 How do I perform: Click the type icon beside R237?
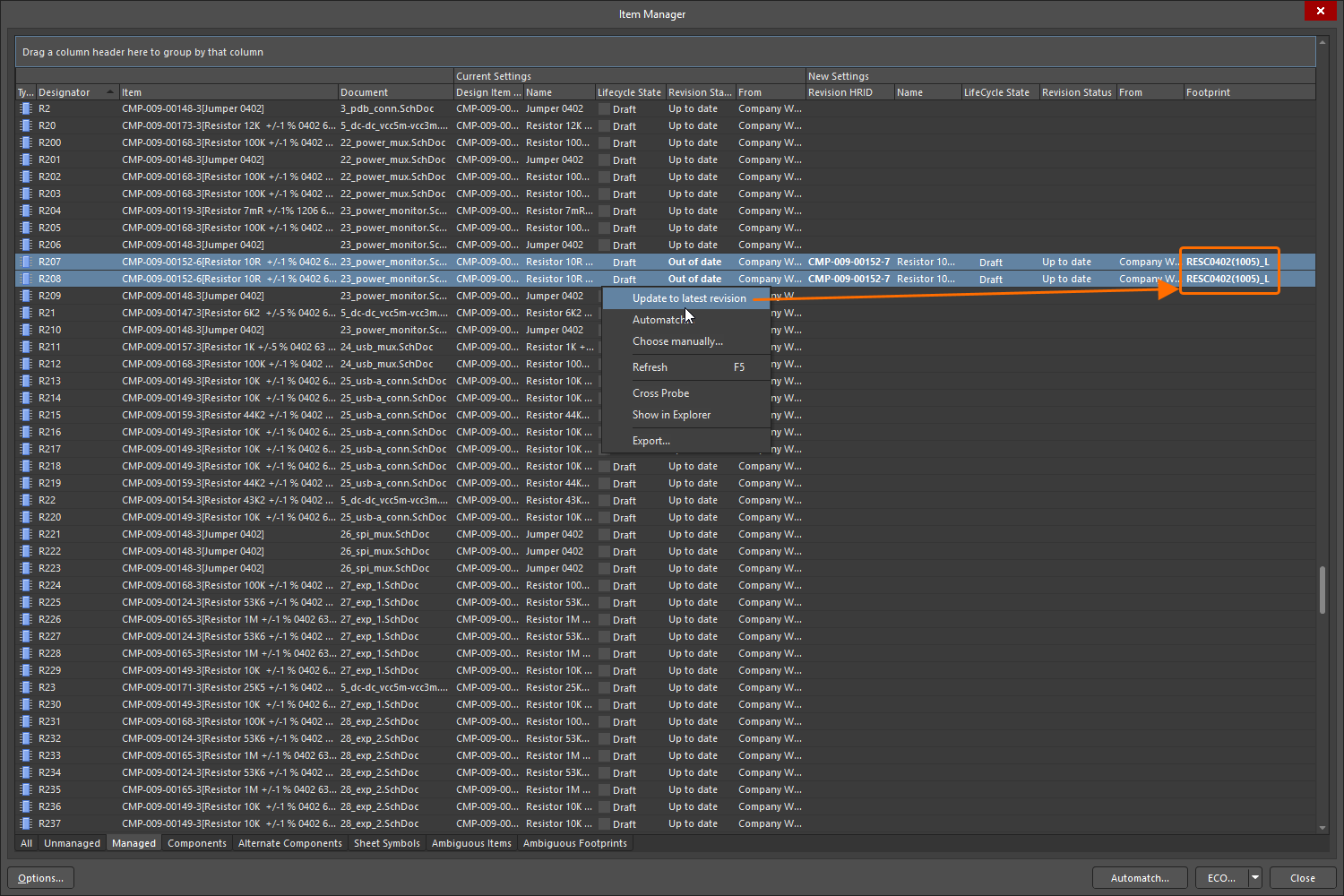tap(26, 823)
